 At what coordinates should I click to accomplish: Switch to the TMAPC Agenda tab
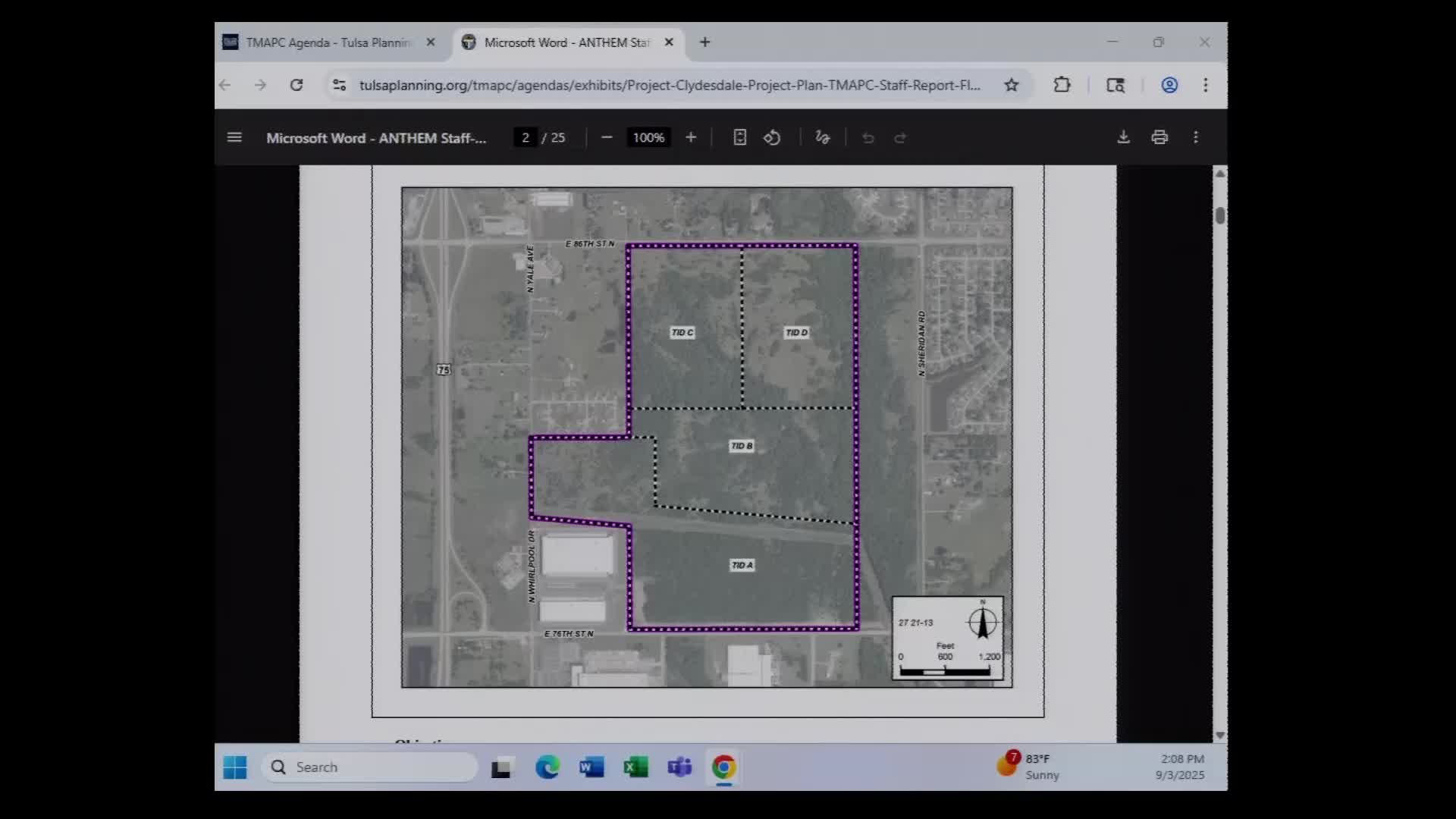click(328, 42)
